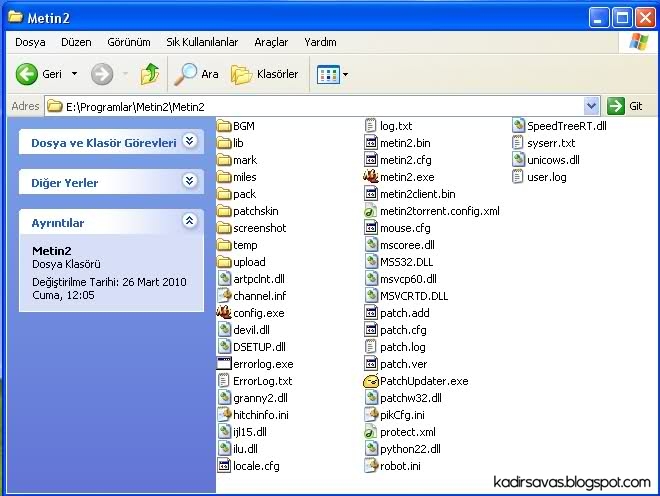Select the hitchinfo.ini file icon
Screen dimensions: 660x496
pyautogui.click(x=224, y=415)
